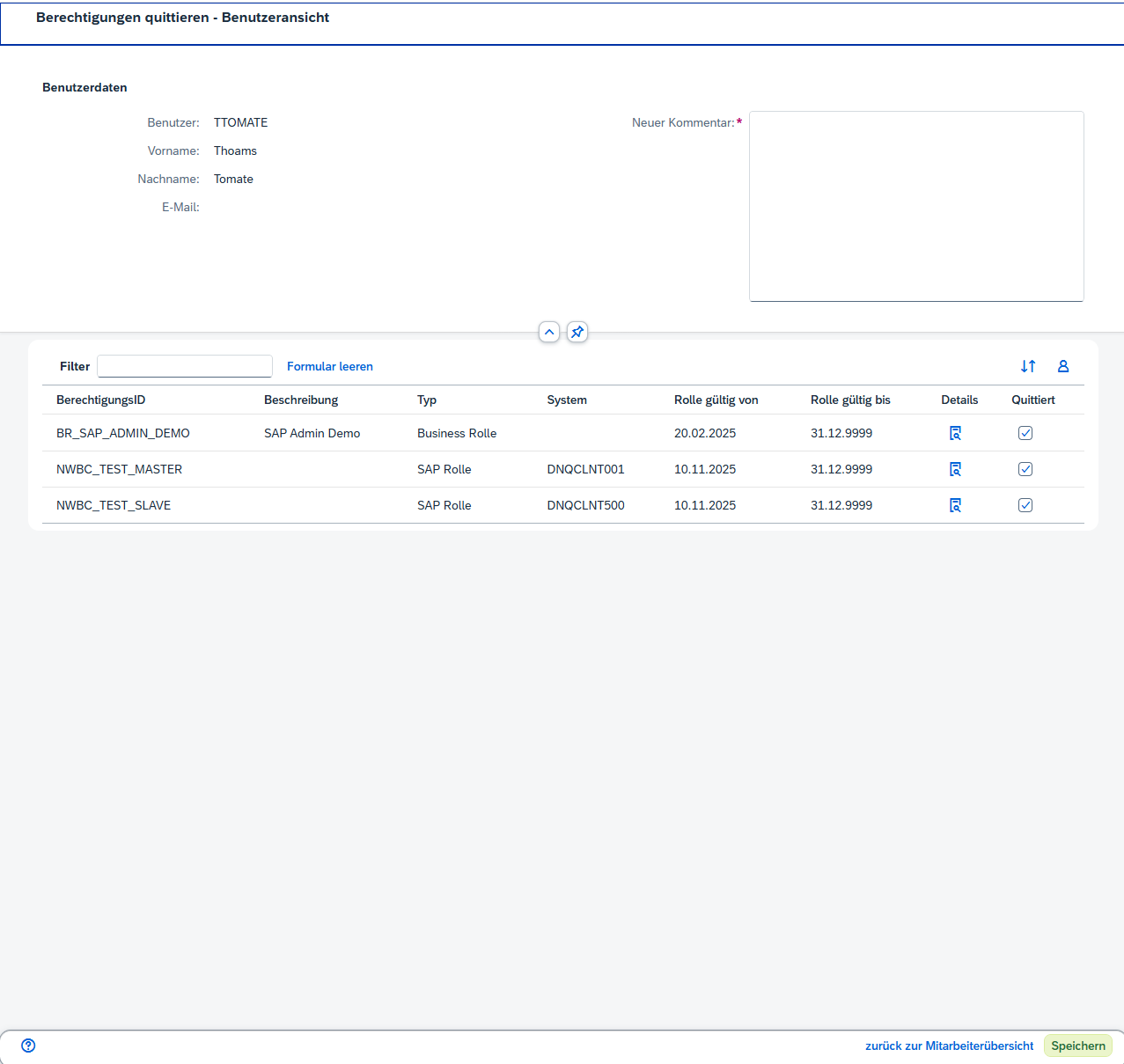Toggle Quittiert checkbox for NWBC_TEST_SLAVE

click(x=1025, y=505)
